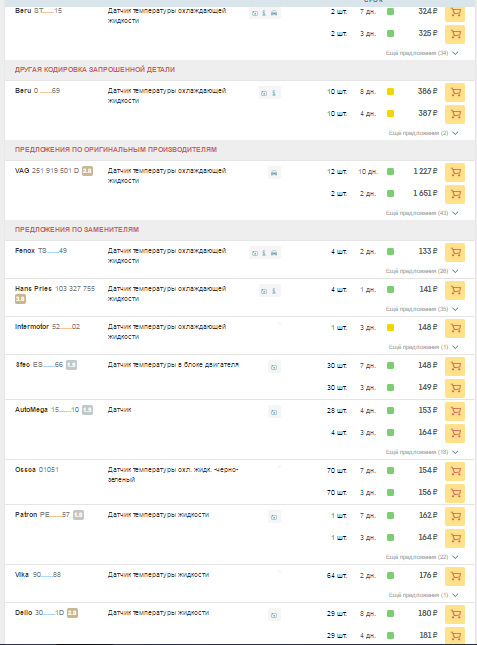The height and width of the screenshot is (645, 477).
Task: Add the AutoMega 153 ₽ offer to cart
Action: pyautogui.click(x=455, y=411)
